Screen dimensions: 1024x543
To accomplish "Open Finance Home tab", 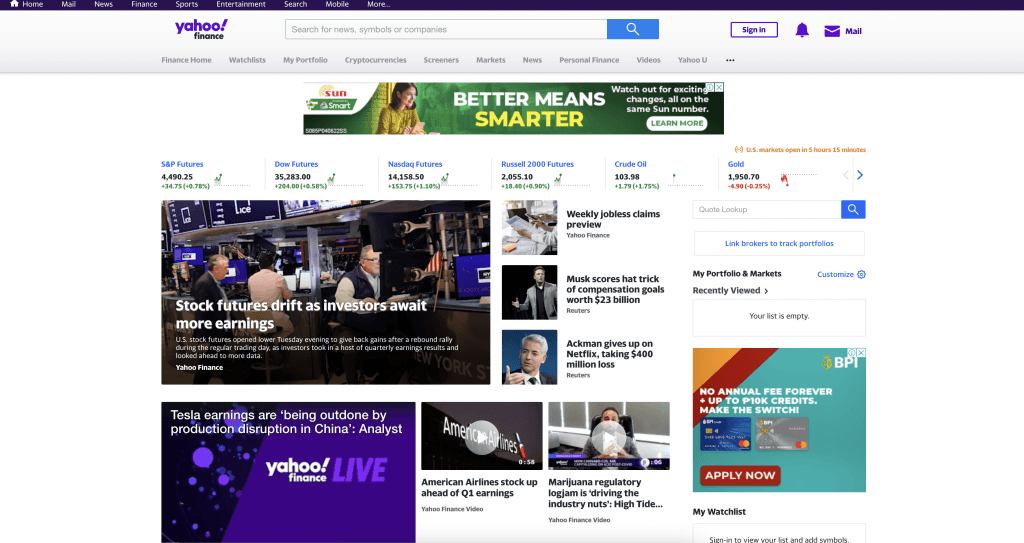I will pos(186,60).
